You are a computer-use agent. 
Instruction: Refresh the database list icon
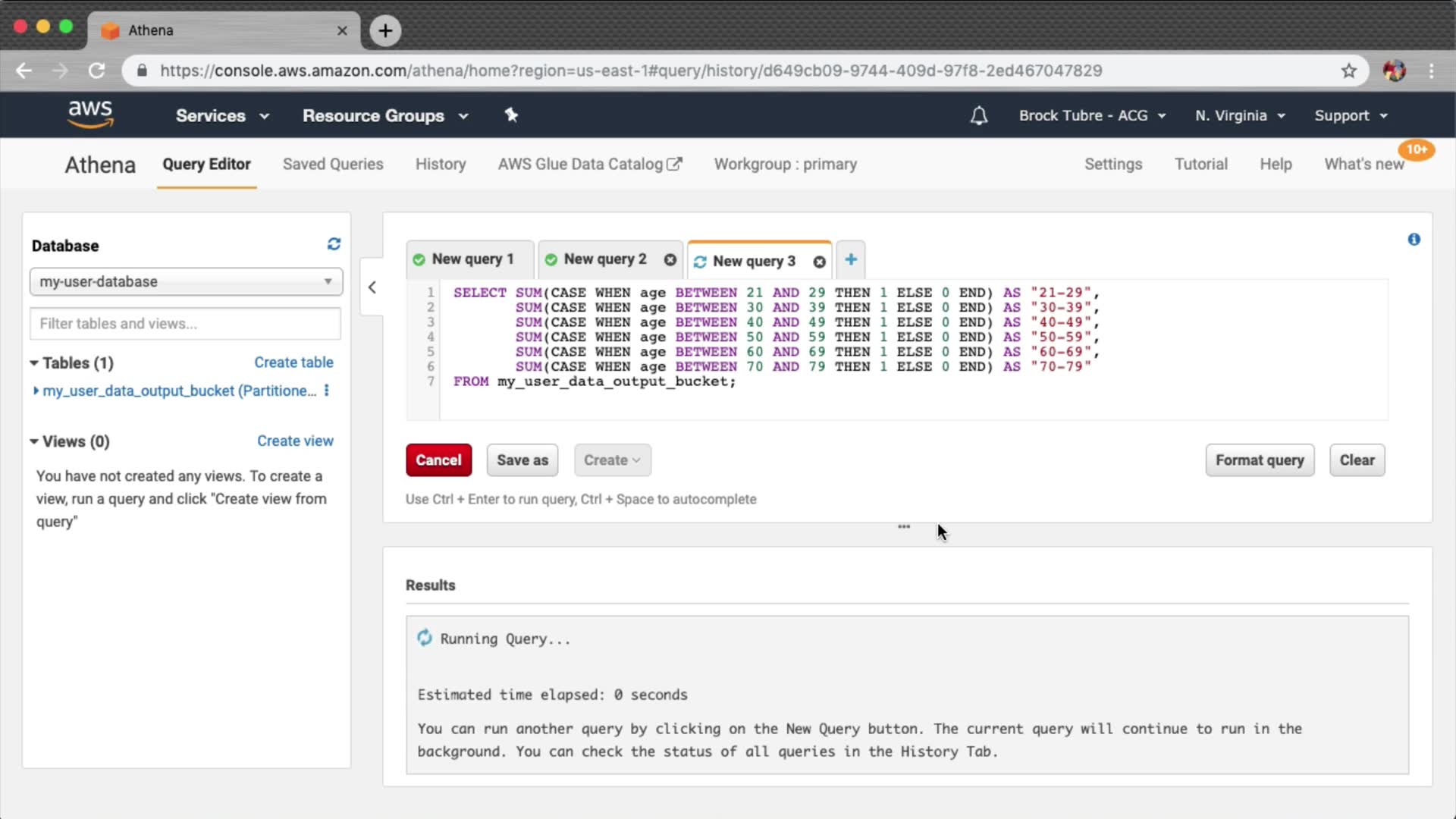[x=334, y=244]
